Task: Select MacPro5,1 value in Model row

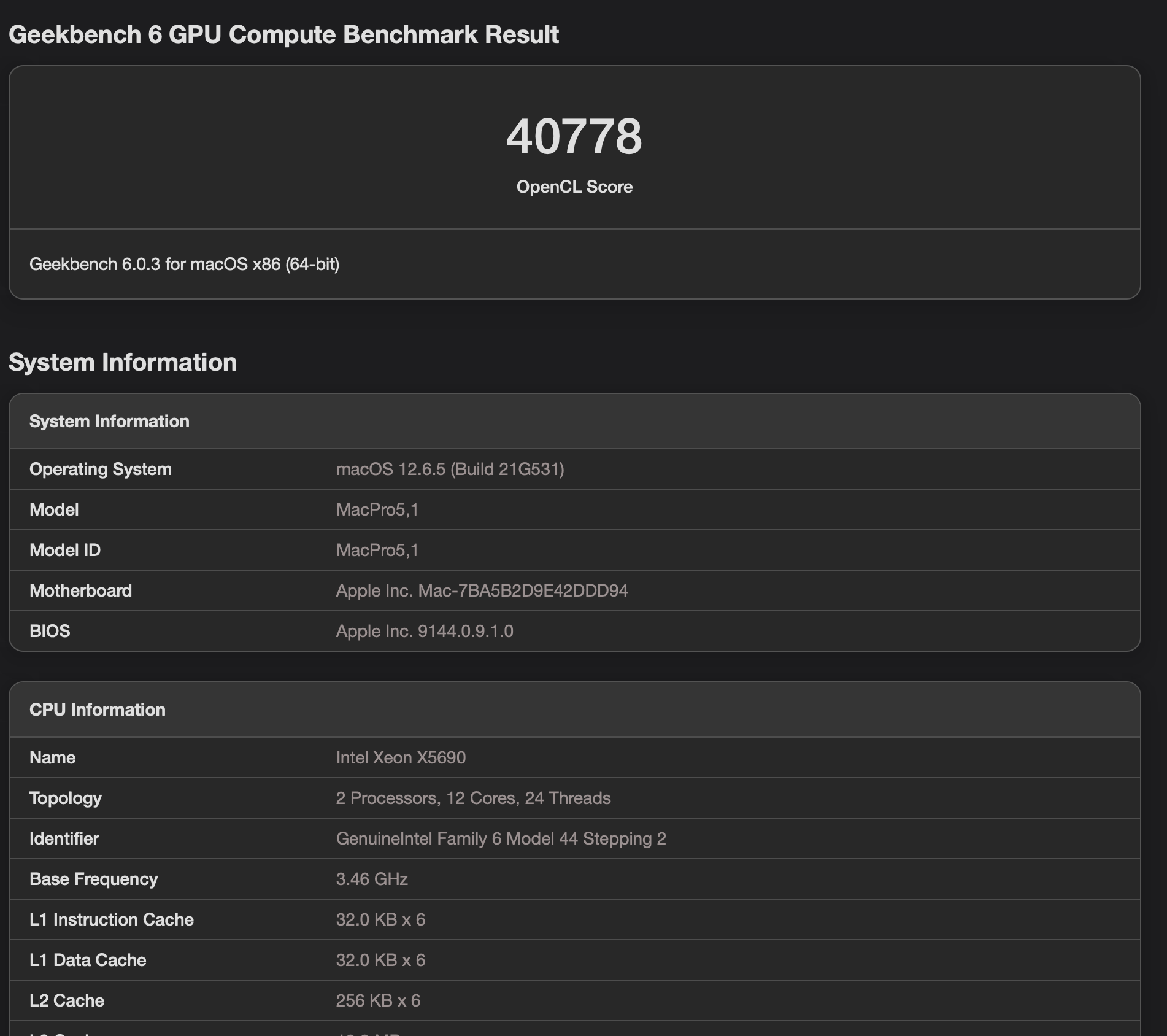Action: tap(377, 509)
